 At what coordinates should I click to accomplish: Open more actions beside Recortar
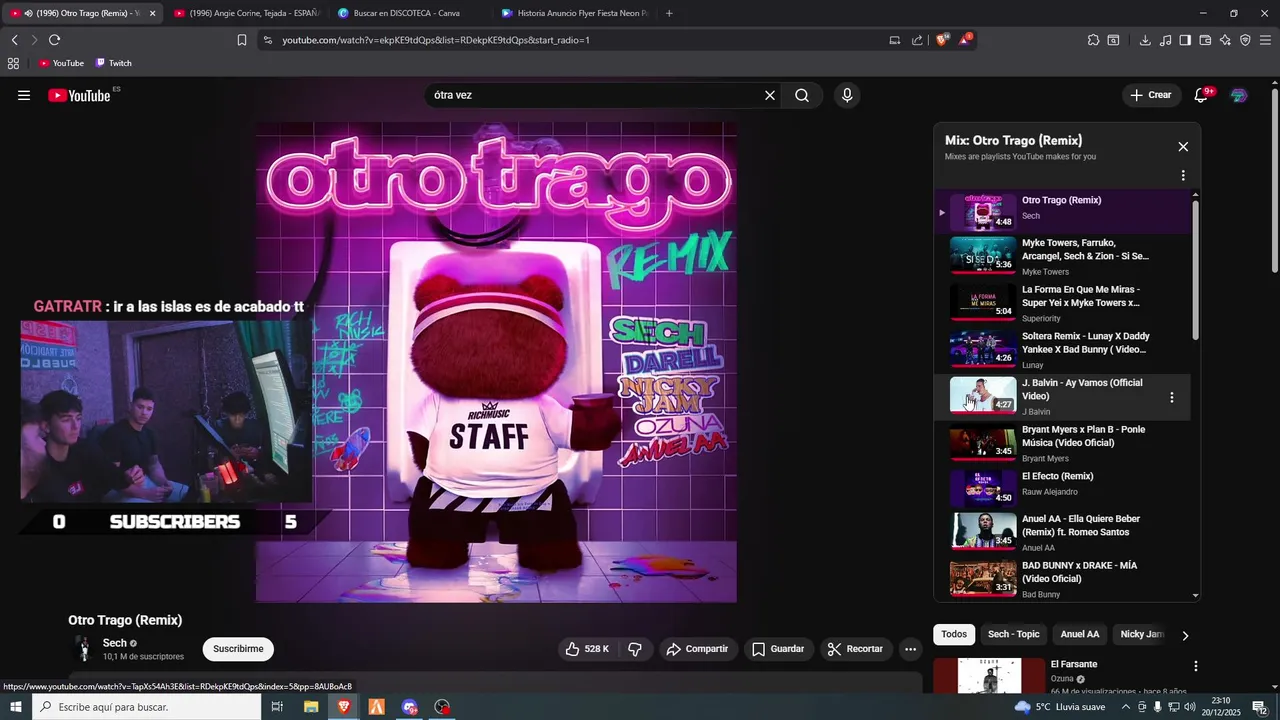point(910,649)
